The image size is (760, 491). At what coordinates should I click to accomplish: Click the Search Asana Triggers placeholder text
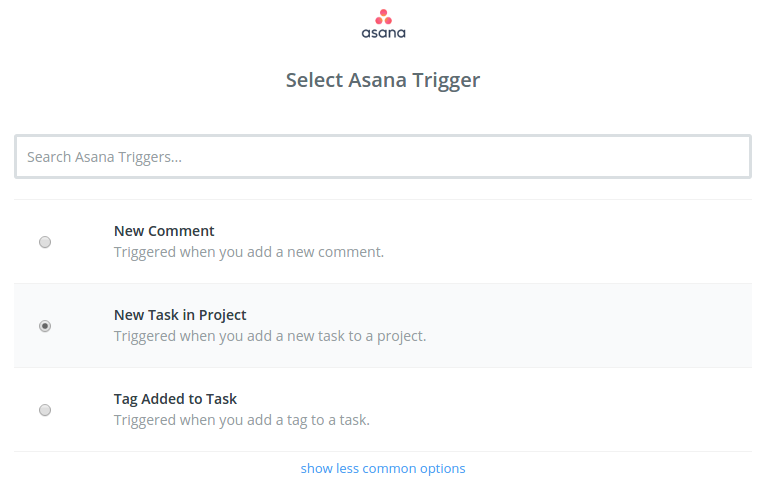point(104,157)
